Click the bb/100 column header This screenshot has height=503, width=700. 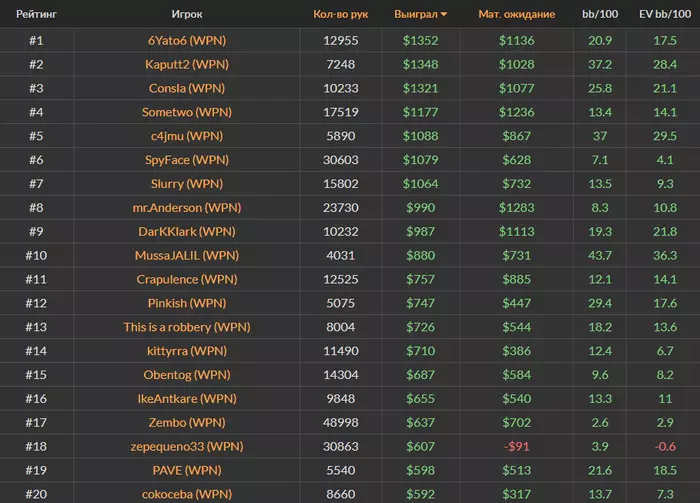point(600,15)
